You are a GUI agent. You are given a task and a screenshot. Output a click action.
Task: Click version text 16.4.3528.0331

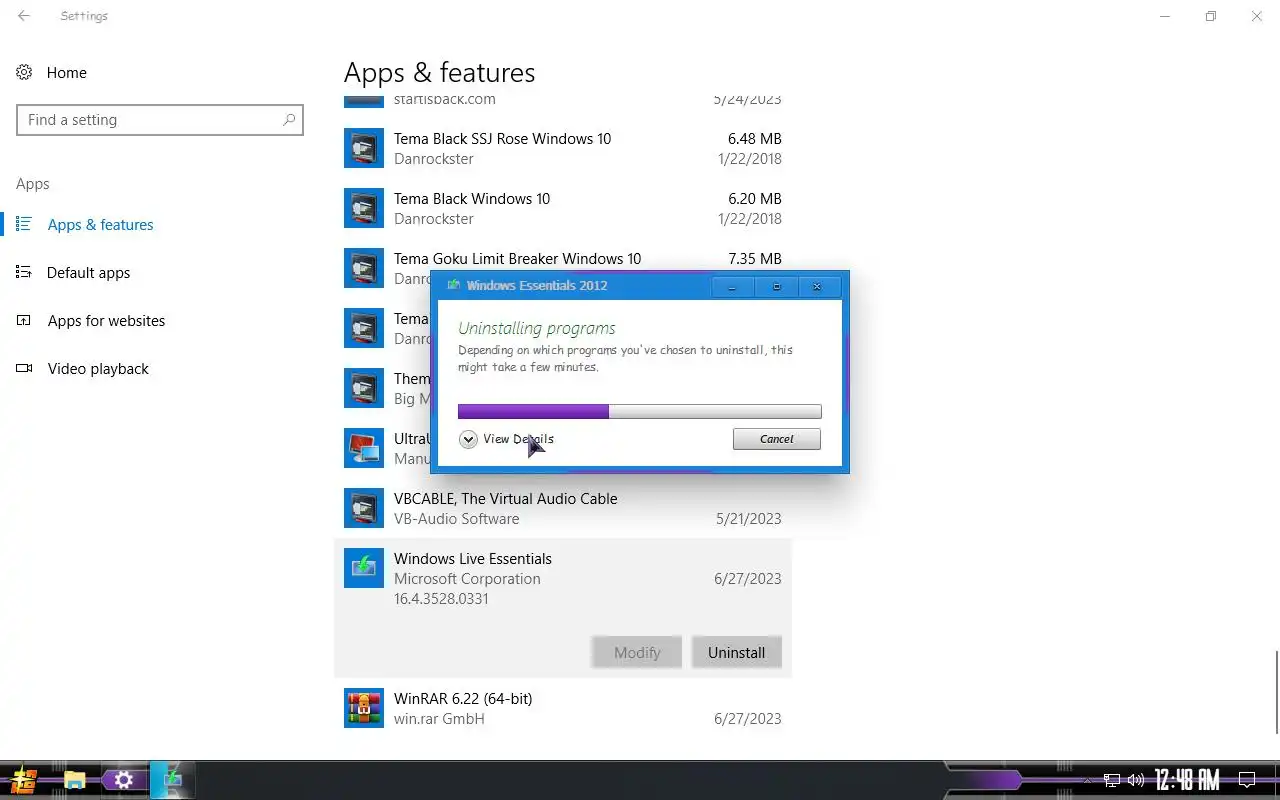pos(441,598)
